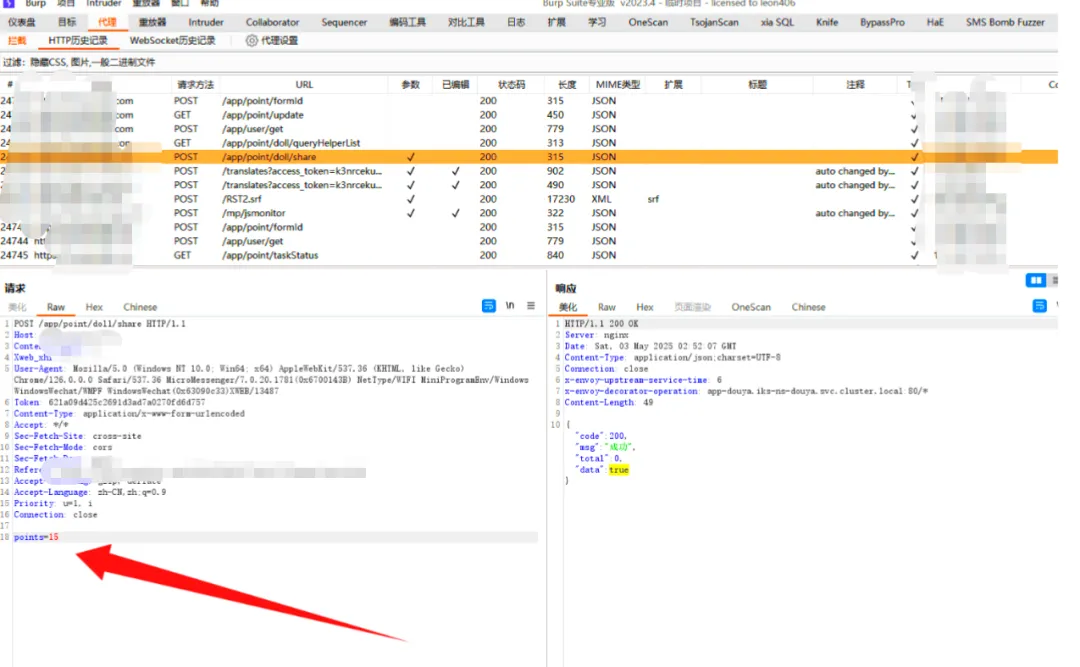
Task: Click the 过滤 filter settings bar
Action: click(529, 62)
